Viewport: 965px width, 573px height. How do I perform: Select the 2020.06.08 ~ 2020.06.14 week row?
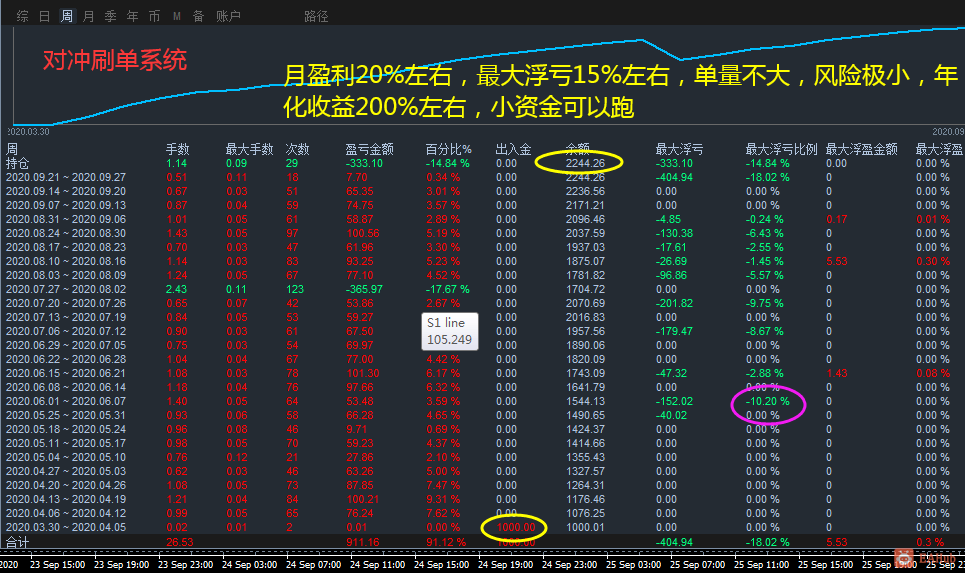pyautogui.click(x=66, y=387)
